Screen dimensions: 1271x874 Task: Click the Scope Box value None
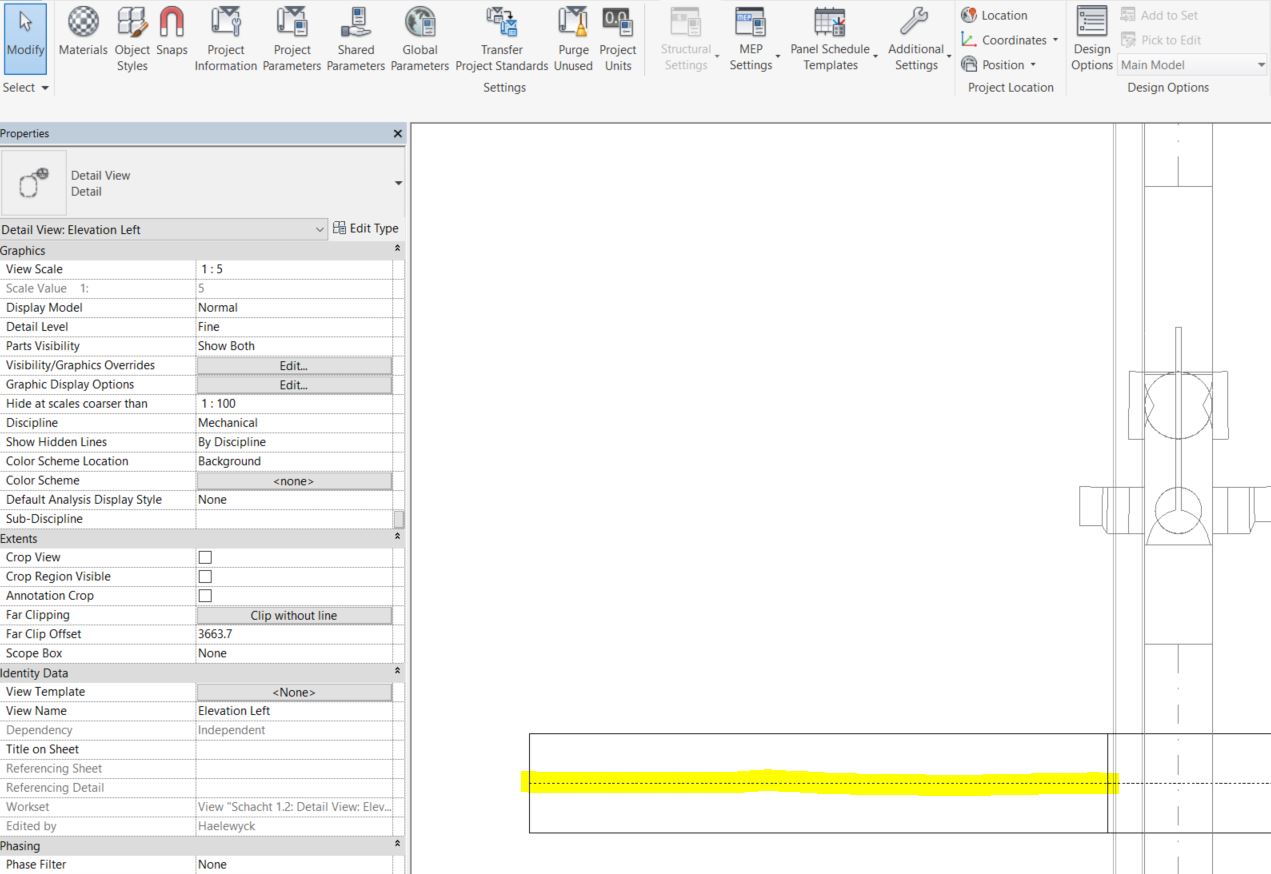pos(294,653)
